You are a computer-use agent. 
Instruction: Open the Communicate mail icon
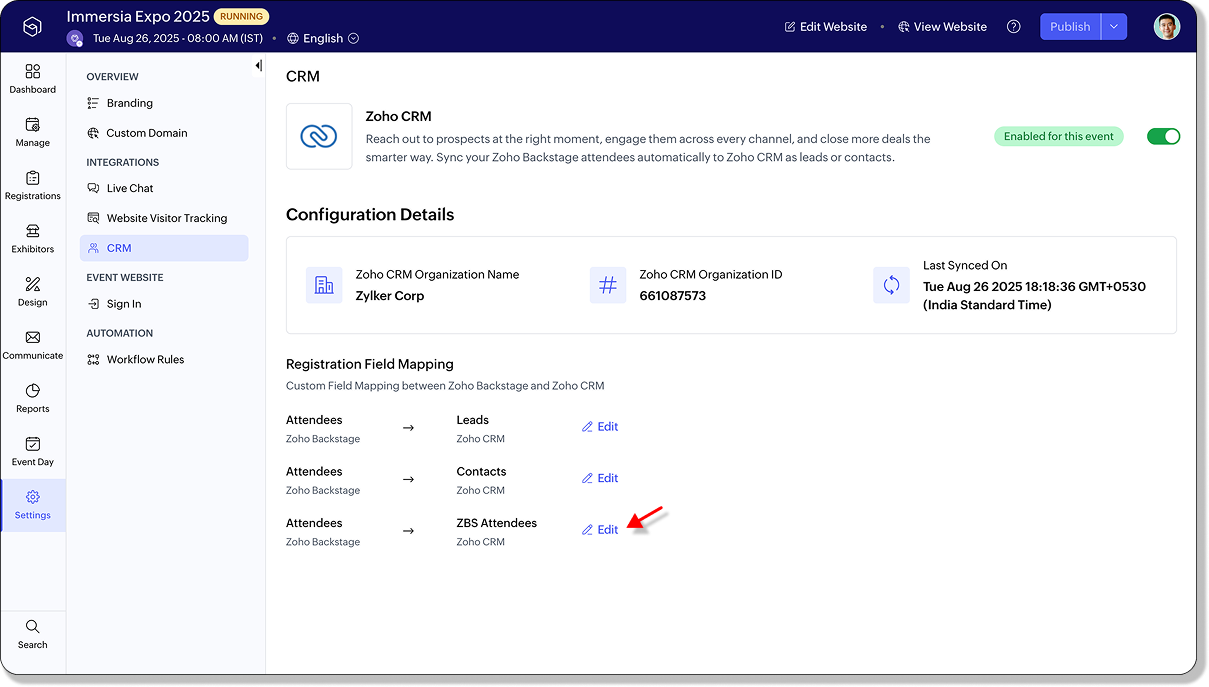click(33, 337)
